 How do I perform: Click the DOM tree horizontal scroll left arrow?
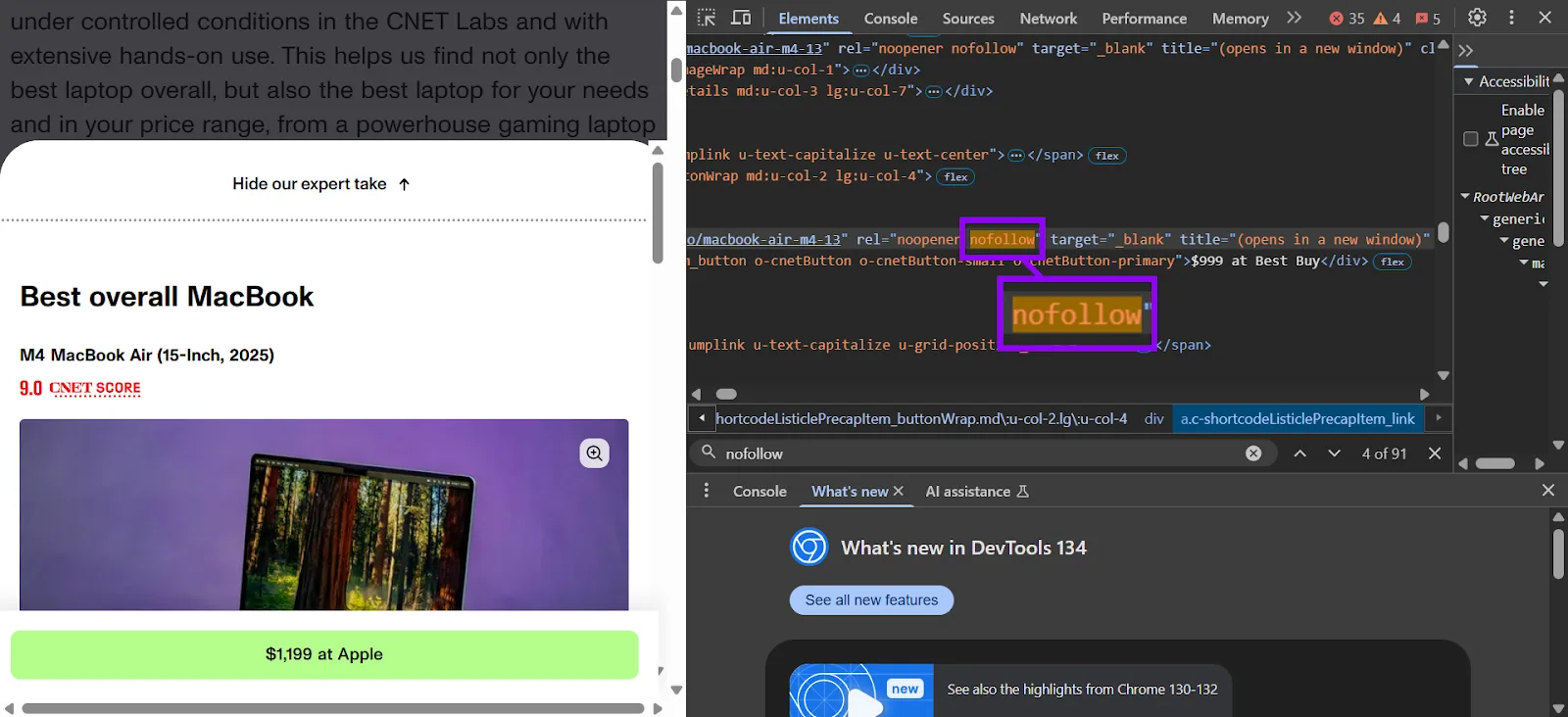point(697,394)
